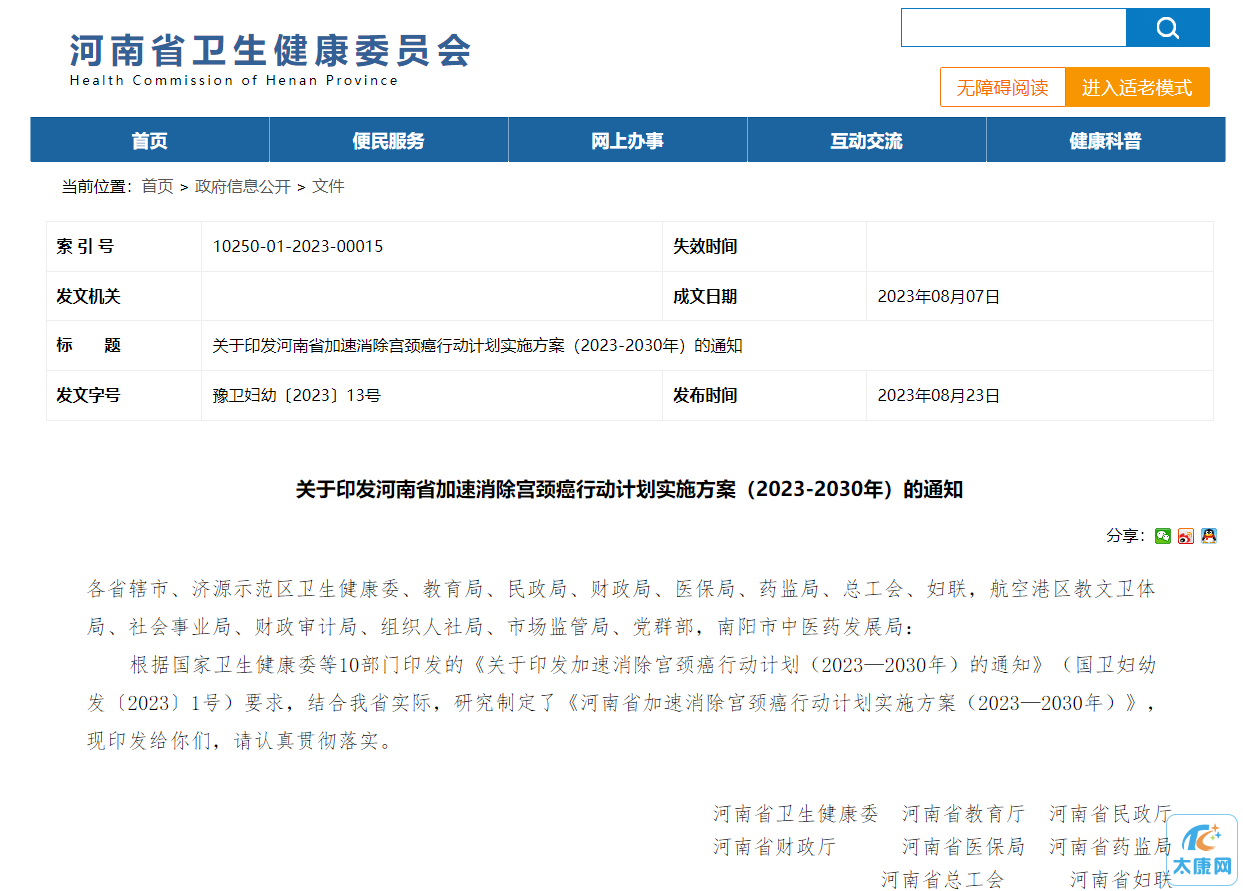This screenshot has height=891, width=1243.
Task: Open the 健康科普 navigation menu
Action: 1106,140
